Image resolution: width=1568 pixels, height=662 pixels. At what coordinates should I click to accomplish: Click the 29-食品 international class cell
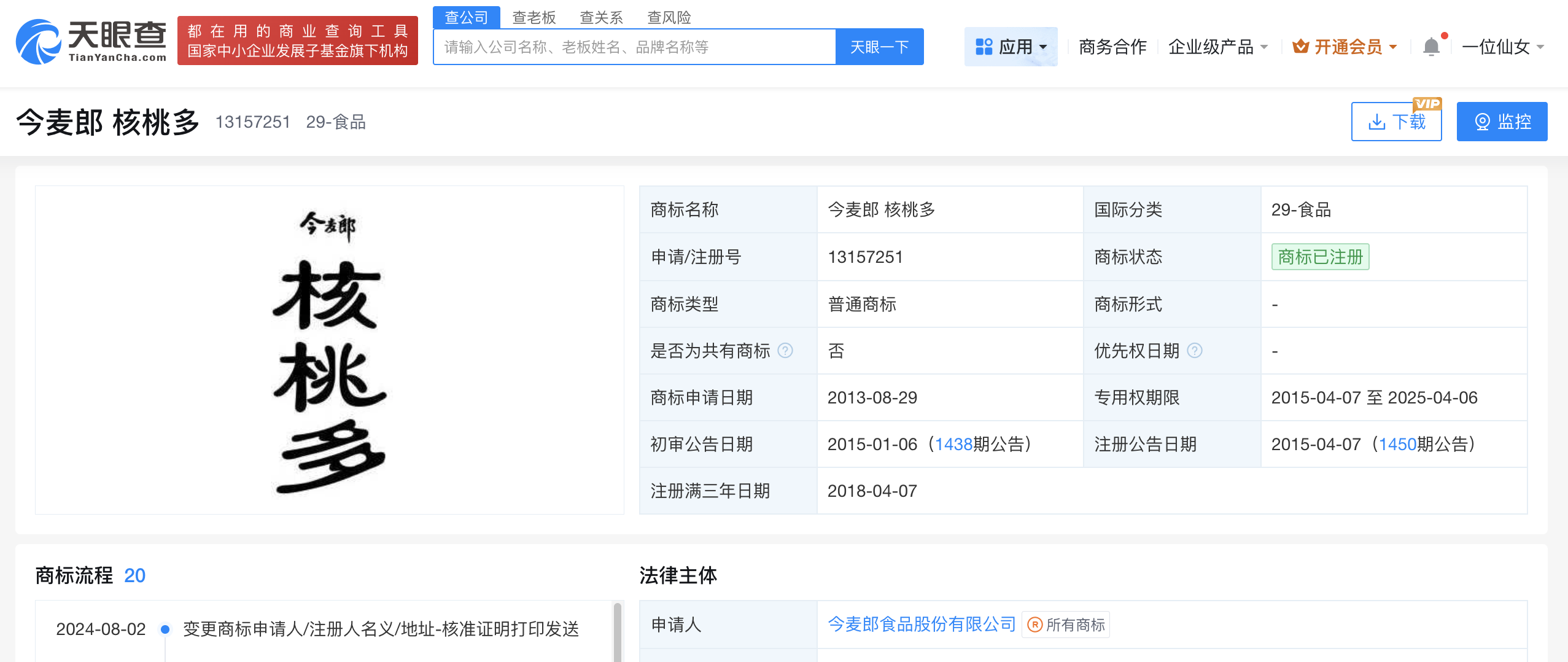point(1394,209)
